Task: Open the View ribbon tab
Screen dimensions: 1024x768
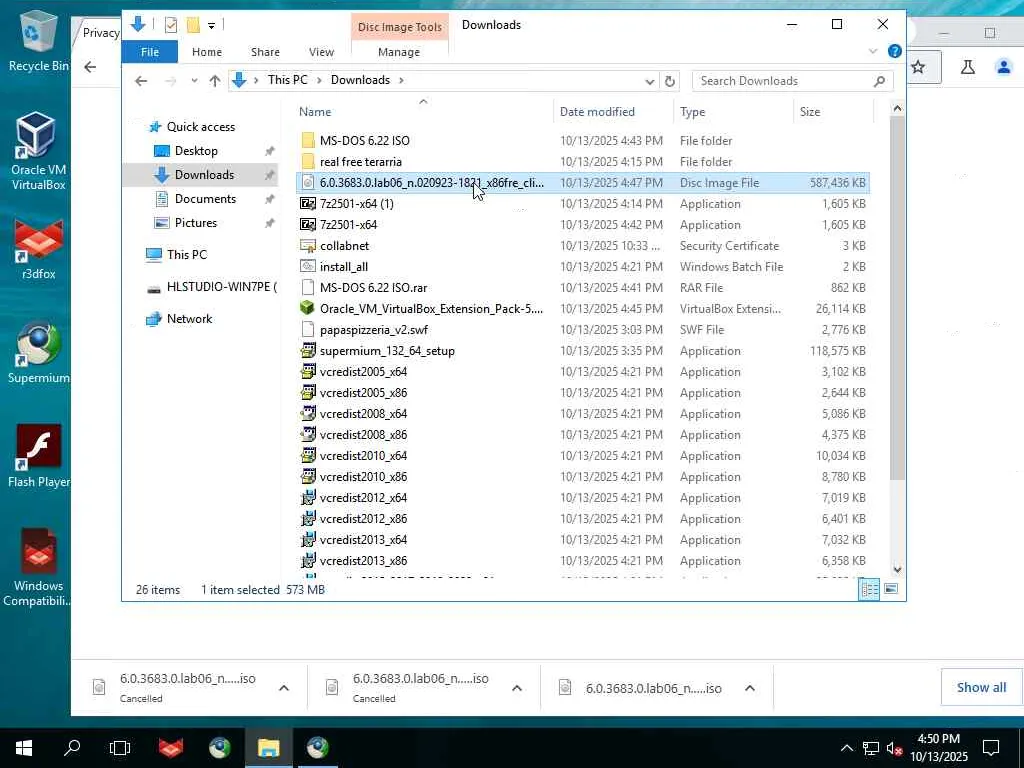Action: [321, 52]
